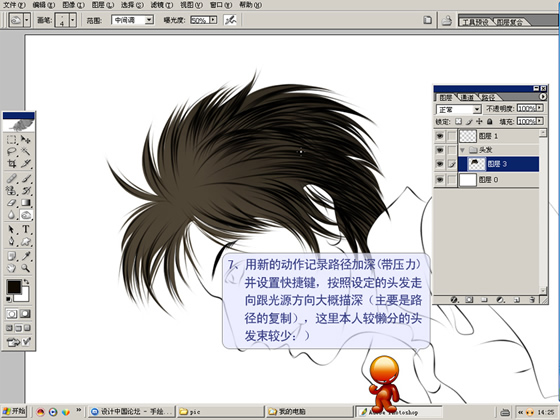Open Layers panel flyout menu arrow
The image size is (560, 420).
point(543,97)
